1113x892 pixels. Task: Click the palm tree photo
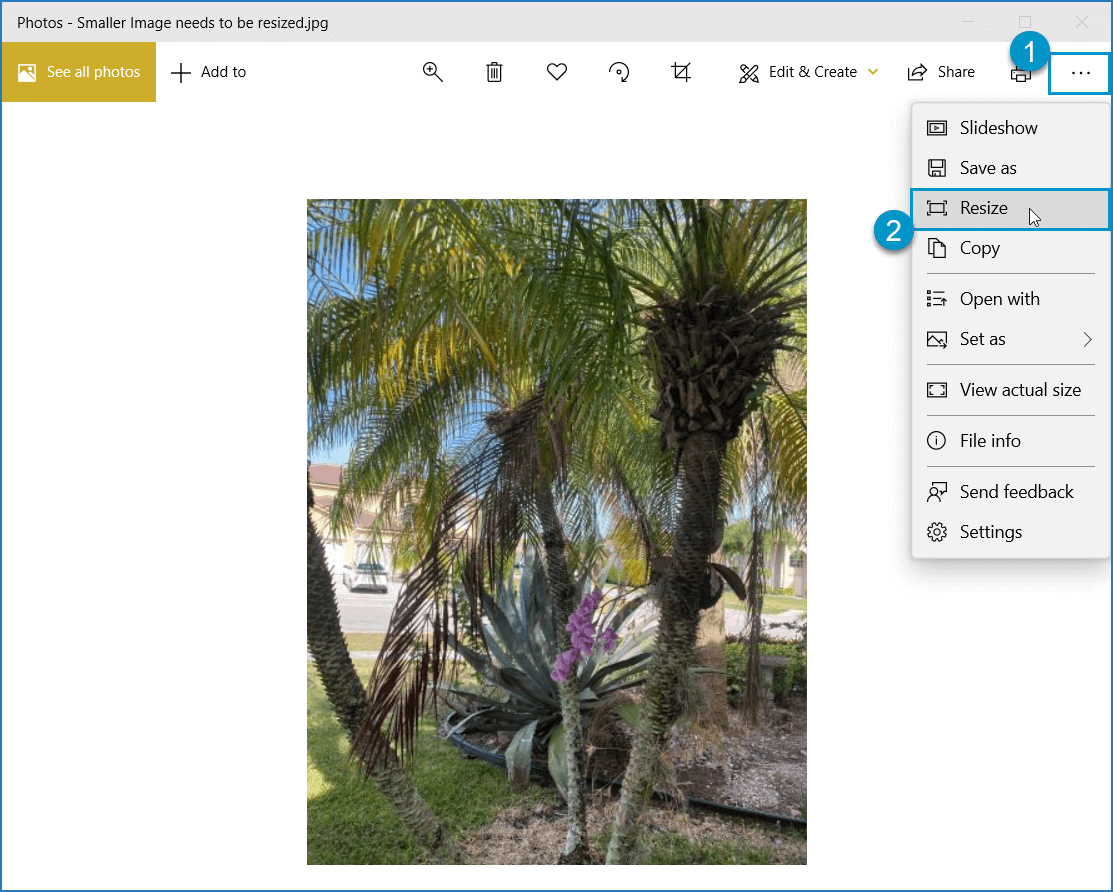pos(556,531)
